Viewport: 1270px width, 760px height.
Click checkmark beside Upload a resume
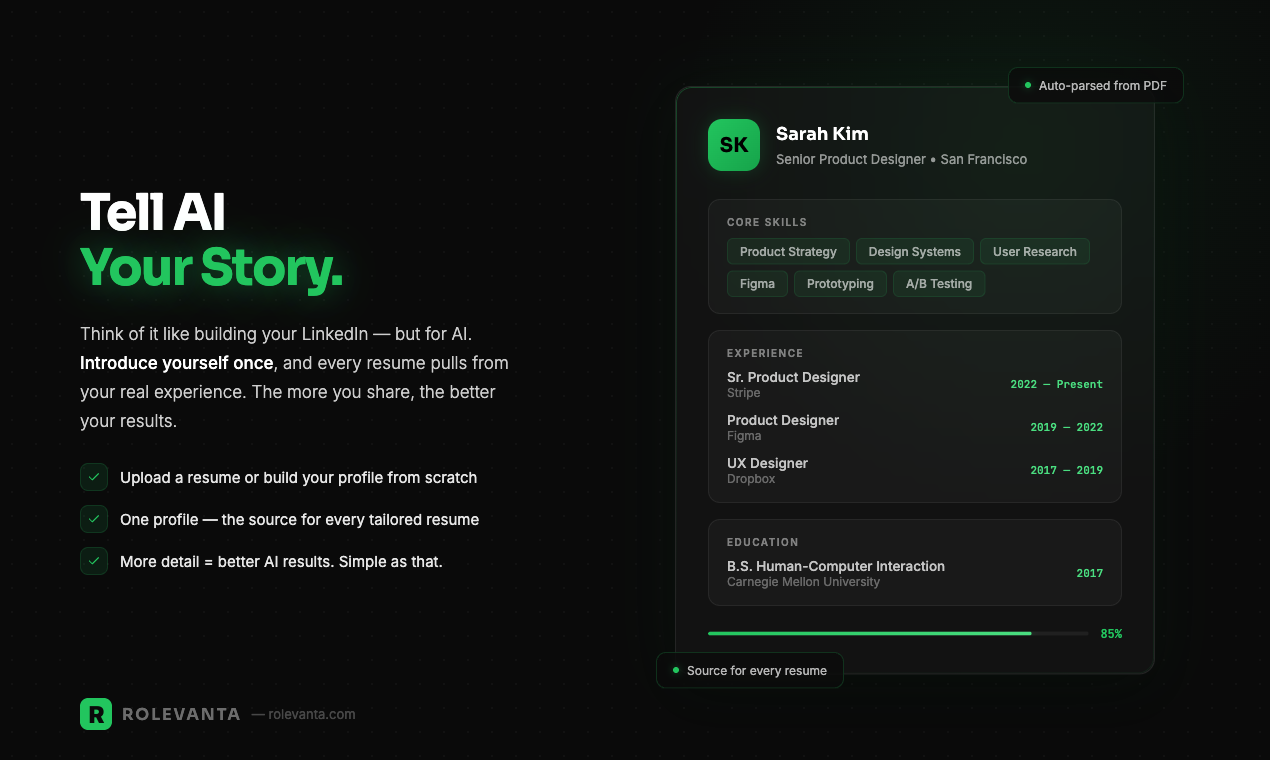(x=94, y=477)
